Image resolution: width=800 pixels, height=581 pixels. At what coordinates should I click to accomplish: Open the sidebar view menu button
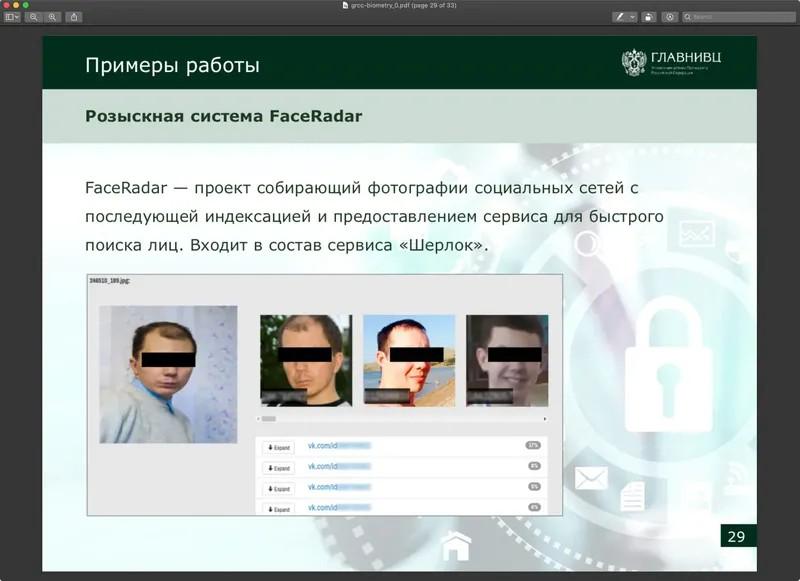12,17
